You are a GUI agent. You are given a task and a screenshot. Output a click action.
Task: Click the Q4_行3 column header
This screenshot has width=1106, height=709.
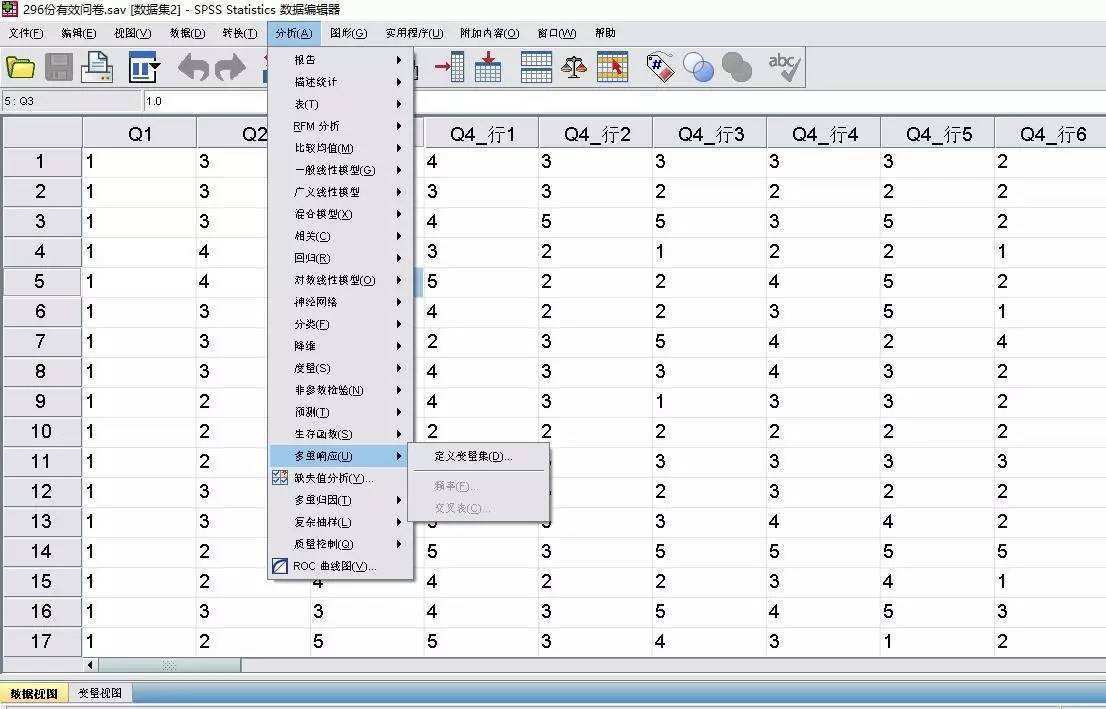pos(710,134)
